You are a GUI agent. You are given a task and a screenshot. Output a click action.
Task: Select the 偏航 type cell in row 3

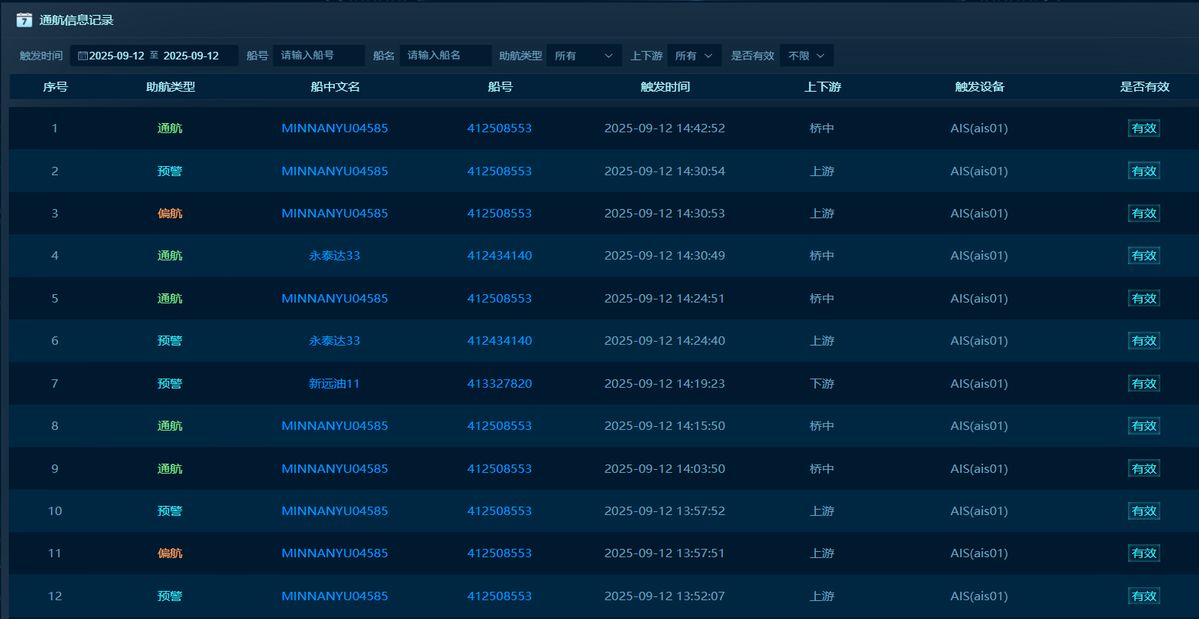[x=170, y=213]
